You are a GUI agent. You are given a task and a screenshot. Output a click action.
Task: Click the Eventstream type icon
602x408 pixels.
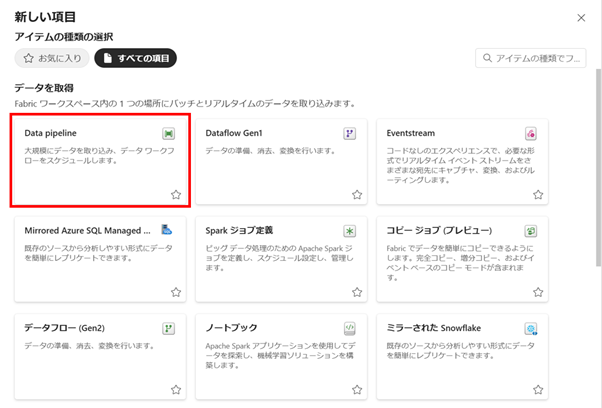click(x=531, y=133)
